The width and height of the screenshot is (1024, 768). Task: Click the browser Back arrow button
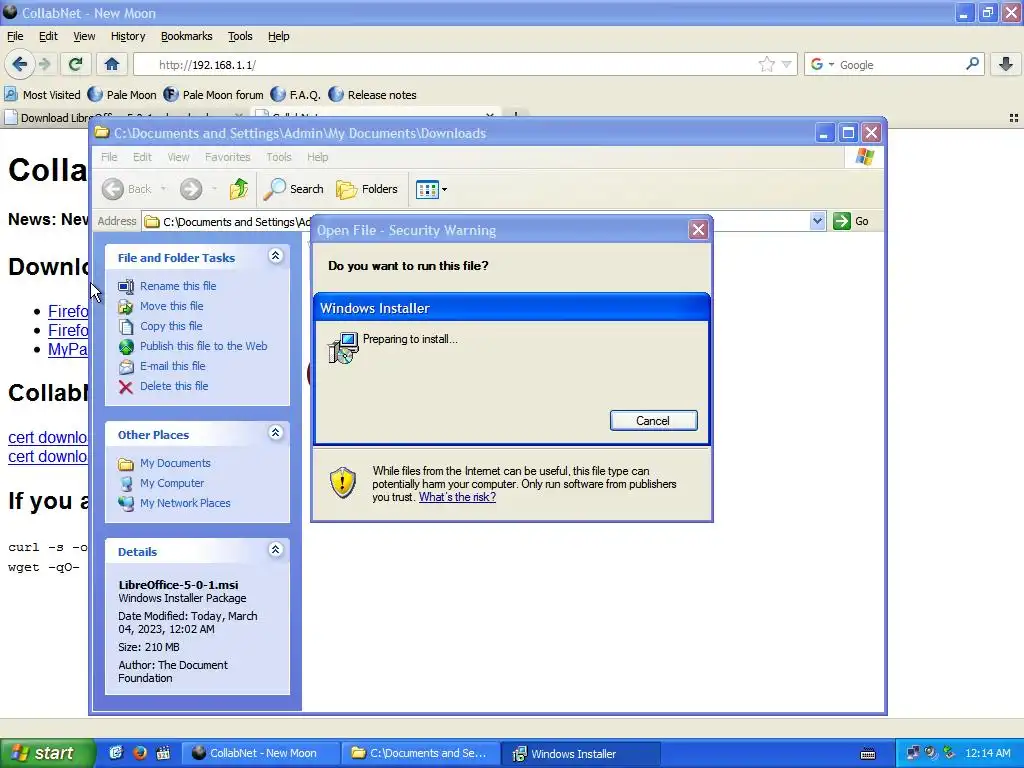20,64
